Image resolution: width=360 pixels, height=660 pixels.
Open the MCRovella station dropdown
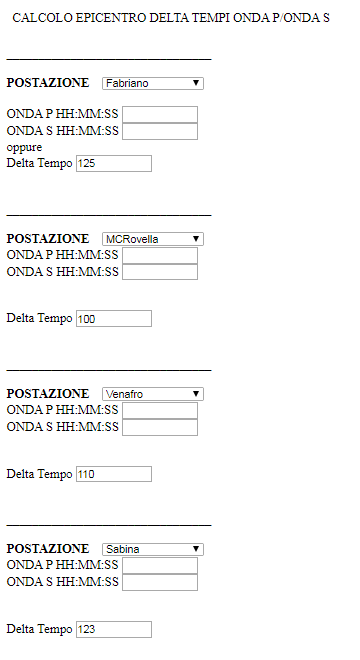(153, 239)
